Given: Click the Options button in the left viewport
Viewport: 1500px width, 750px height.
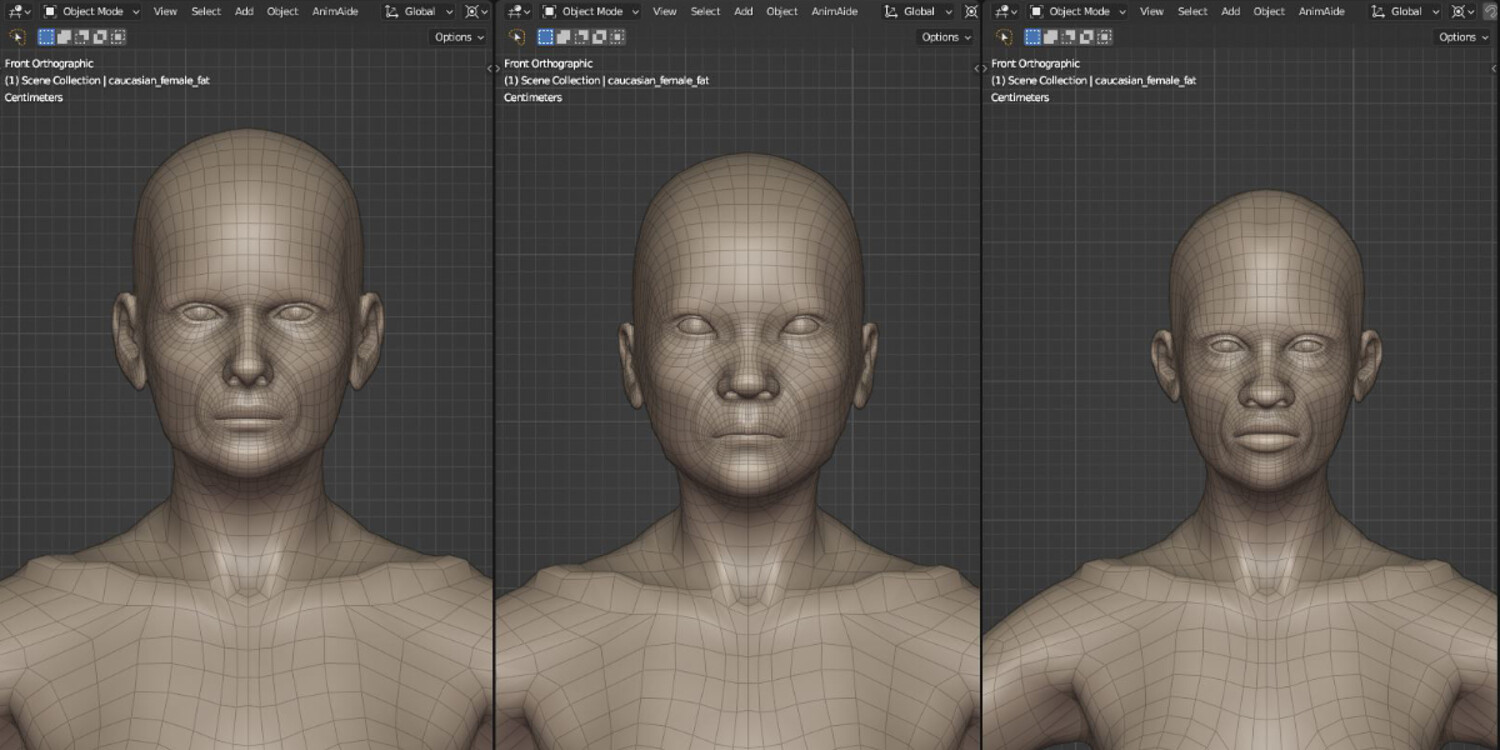Looking at the screenshot, I should click(x=459, y=37).
